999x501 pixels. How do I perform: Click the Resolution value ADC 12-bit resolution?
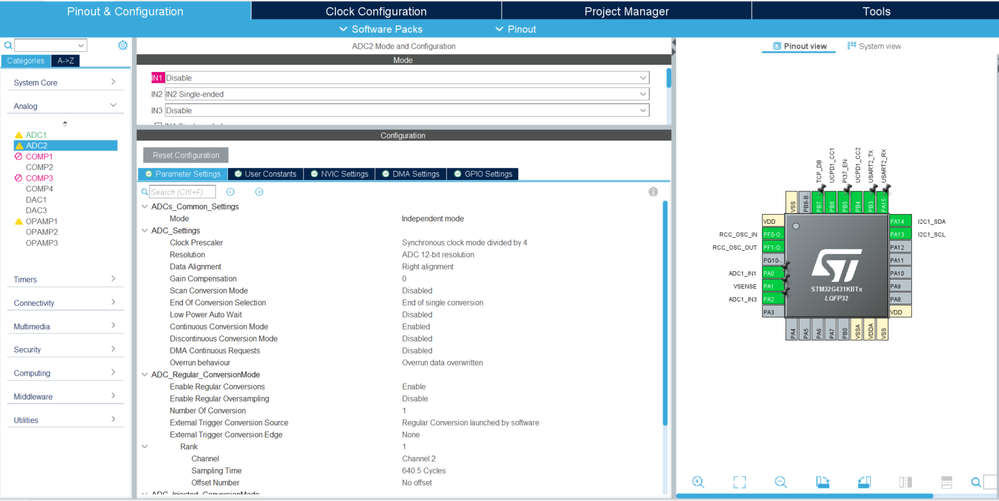[438, 254]
